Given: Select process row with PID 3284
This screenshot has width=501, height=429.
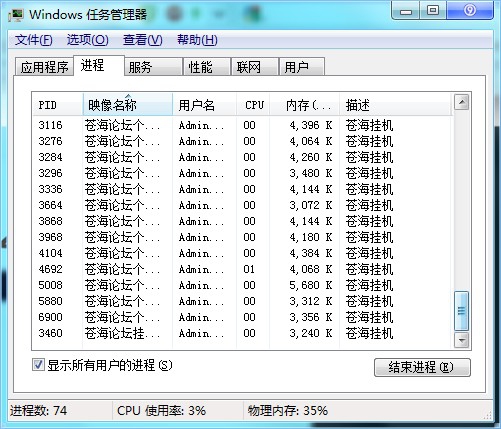Looking at the screenshot, I should click(242, 157).
